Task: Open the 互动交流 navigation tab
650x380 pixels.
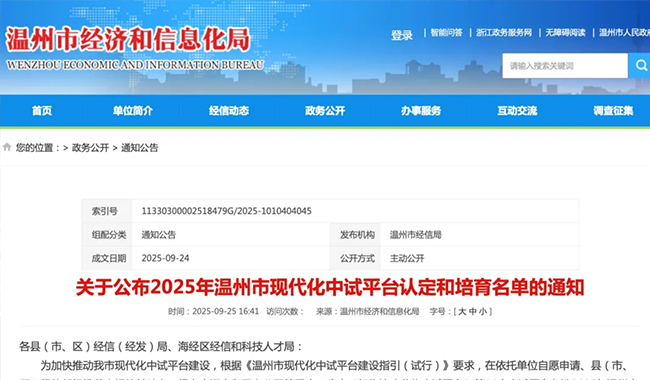Action: click(x=517, y=111)
